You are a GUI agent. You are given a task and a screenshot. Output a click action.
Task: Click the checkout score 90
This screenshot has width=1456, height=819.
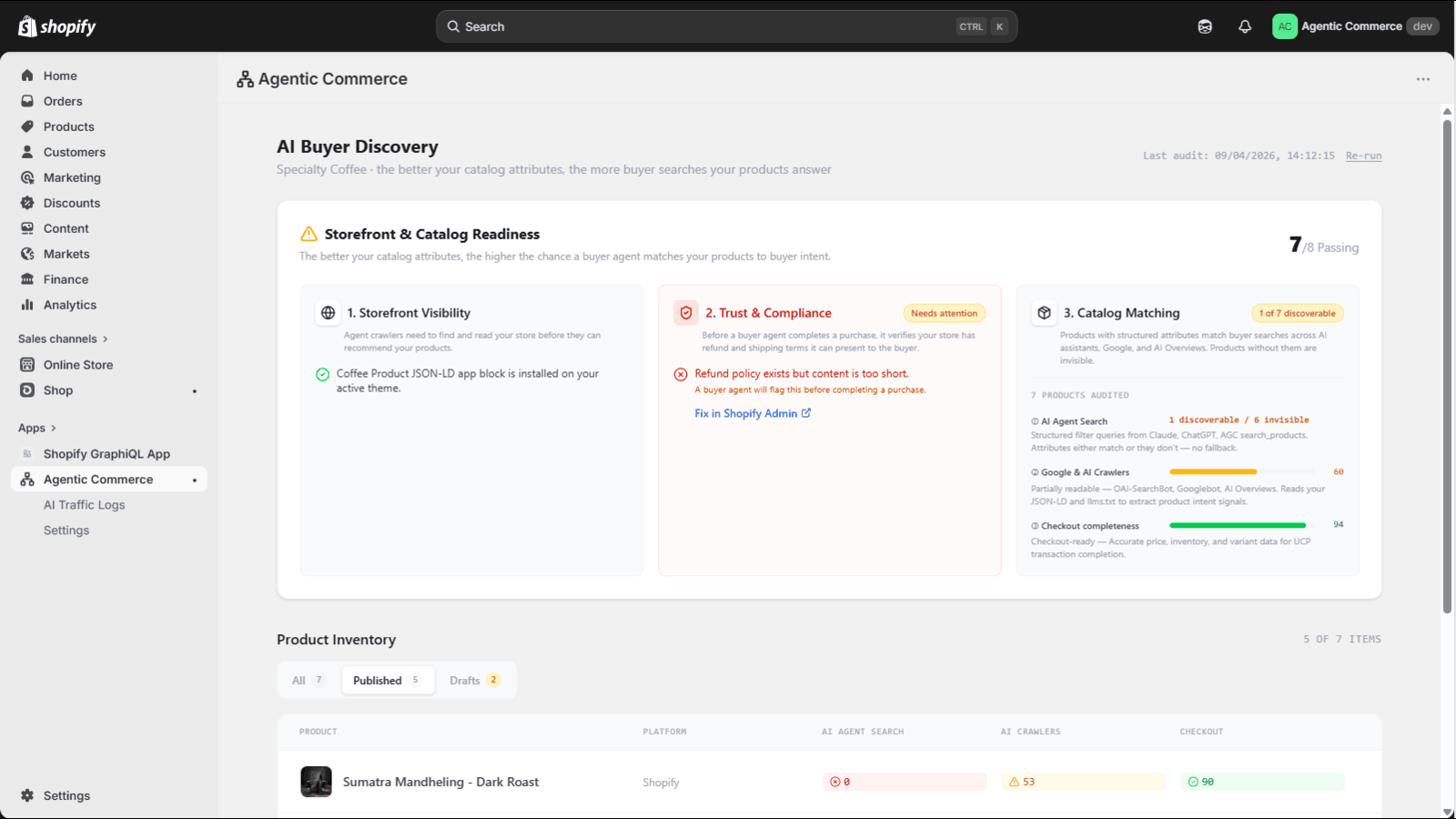coord(1263,782)
